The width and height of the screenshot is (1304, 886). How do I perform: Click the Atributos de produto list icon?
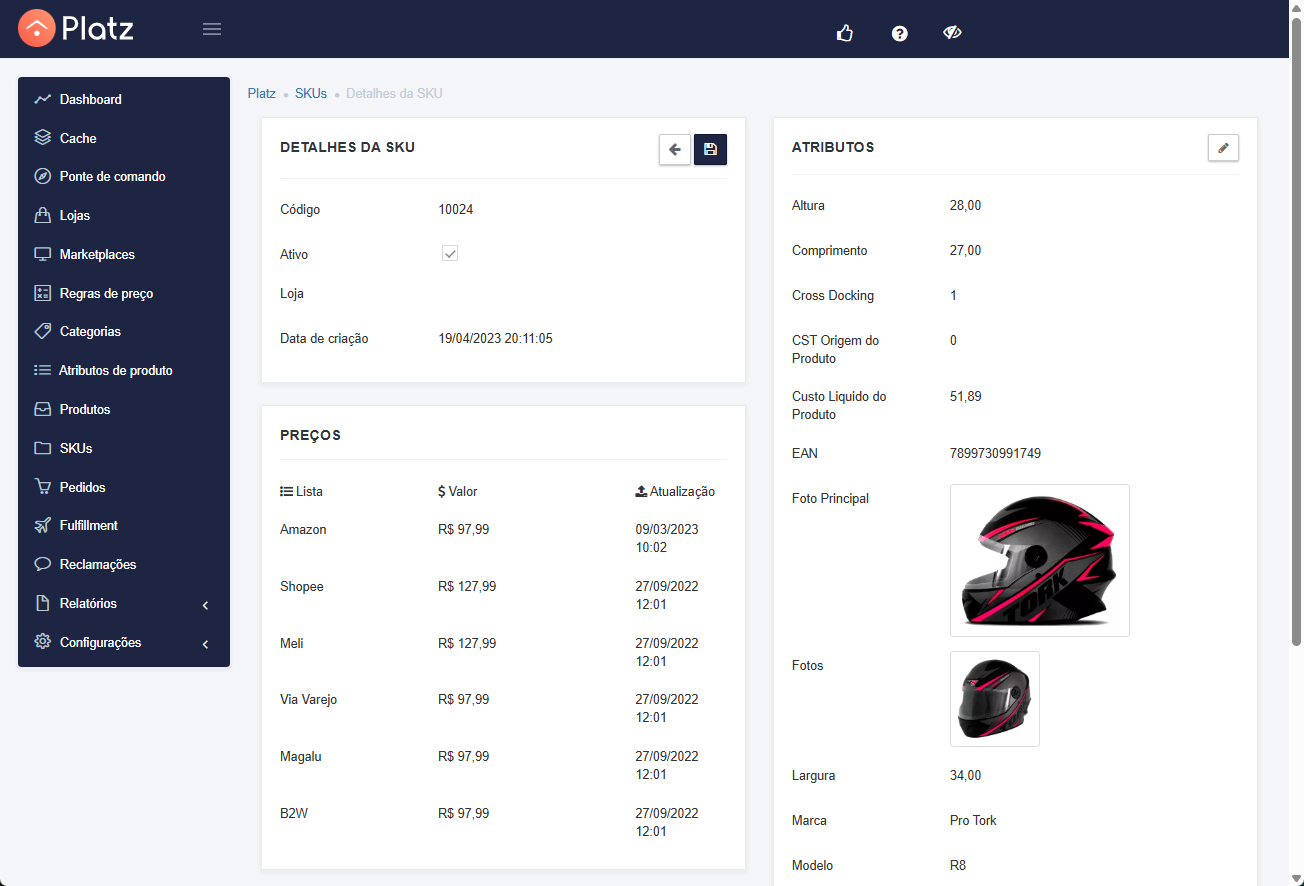tap(42, 370)
